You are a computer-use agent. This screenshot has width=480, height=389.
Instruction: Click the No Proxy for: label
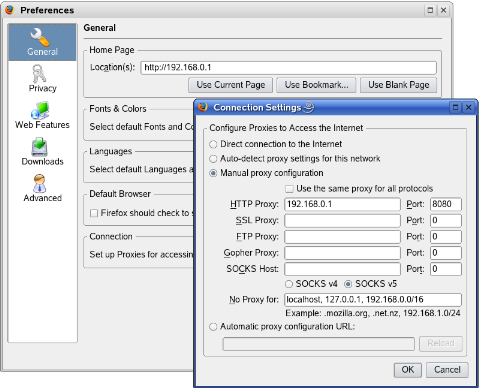[x=254, y=300]
